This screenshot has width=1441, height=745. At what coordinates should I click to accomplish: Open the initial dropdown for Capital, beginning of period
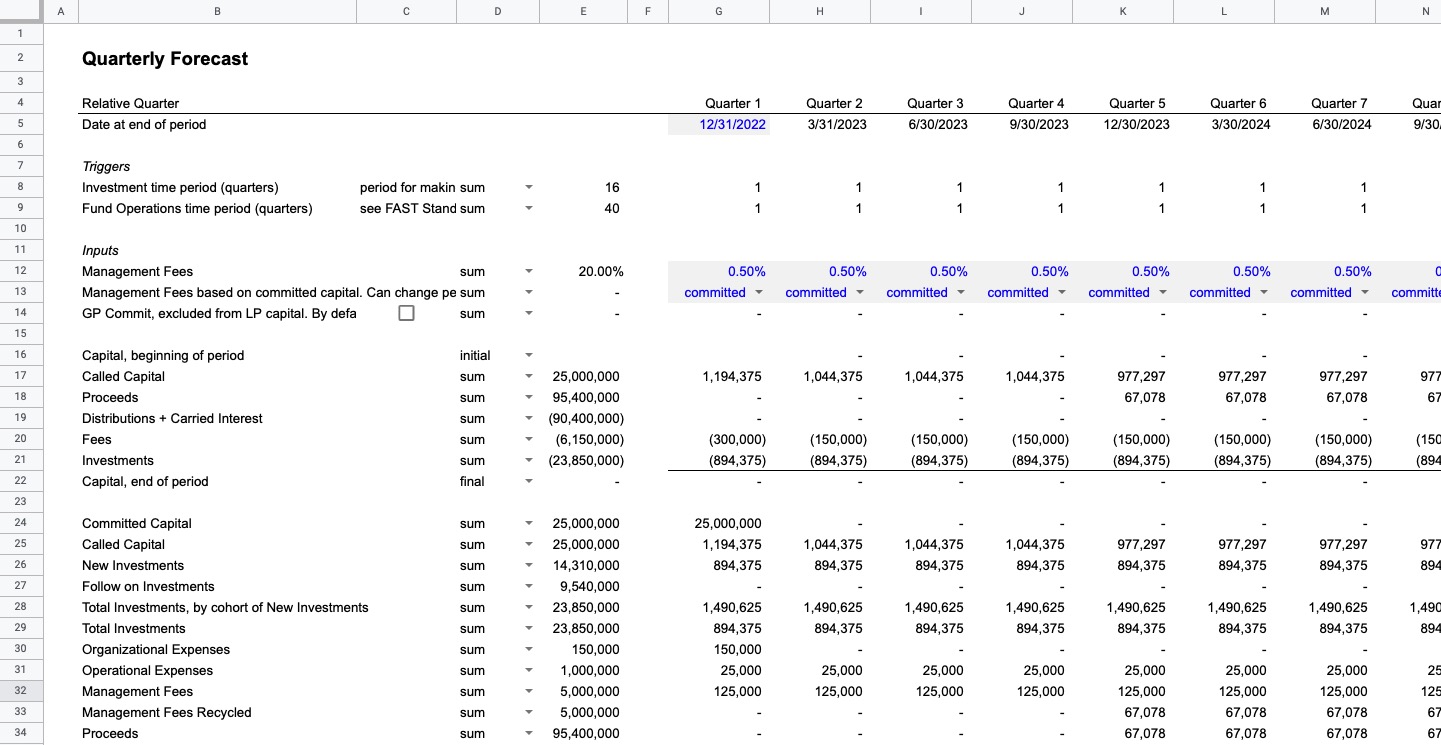click(x=529, y=355)
